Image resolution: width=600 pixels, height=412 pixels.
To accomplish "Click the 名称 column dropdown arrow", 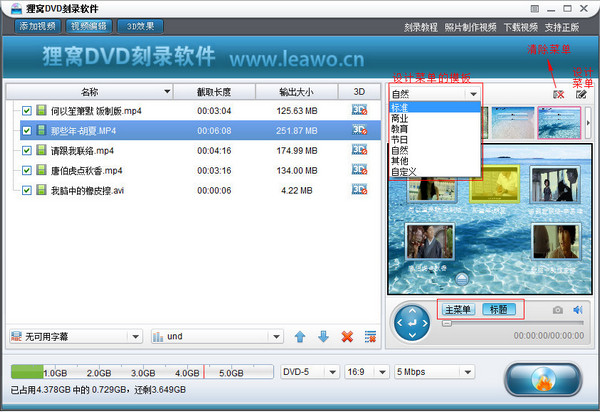I will pos(167,92).
